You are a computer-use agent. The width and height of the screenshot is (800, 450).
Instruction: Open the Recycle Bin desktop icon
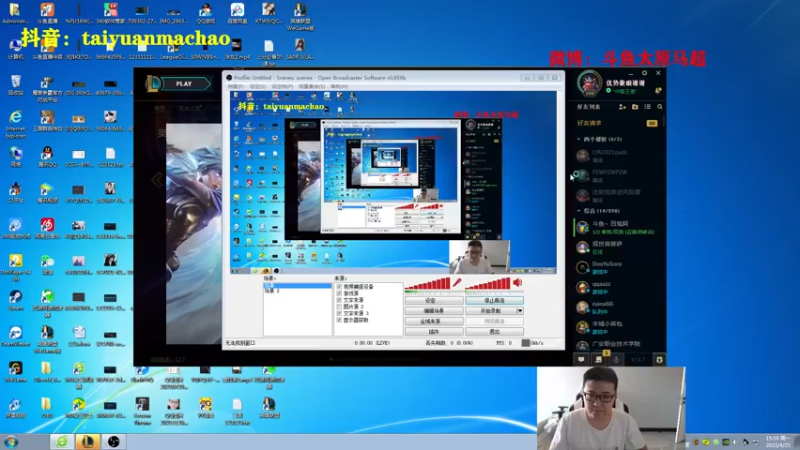click(x=15, y=85)
